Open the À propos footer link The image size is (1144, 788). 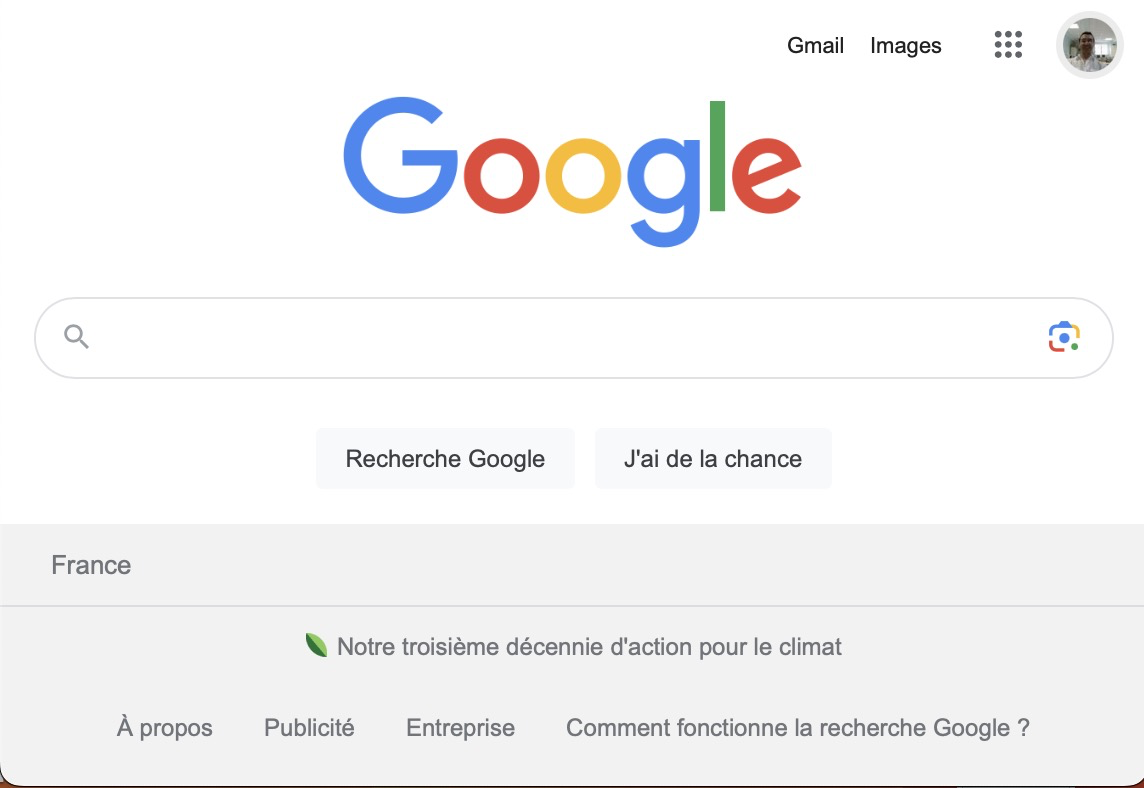click(x=164, y=727)
